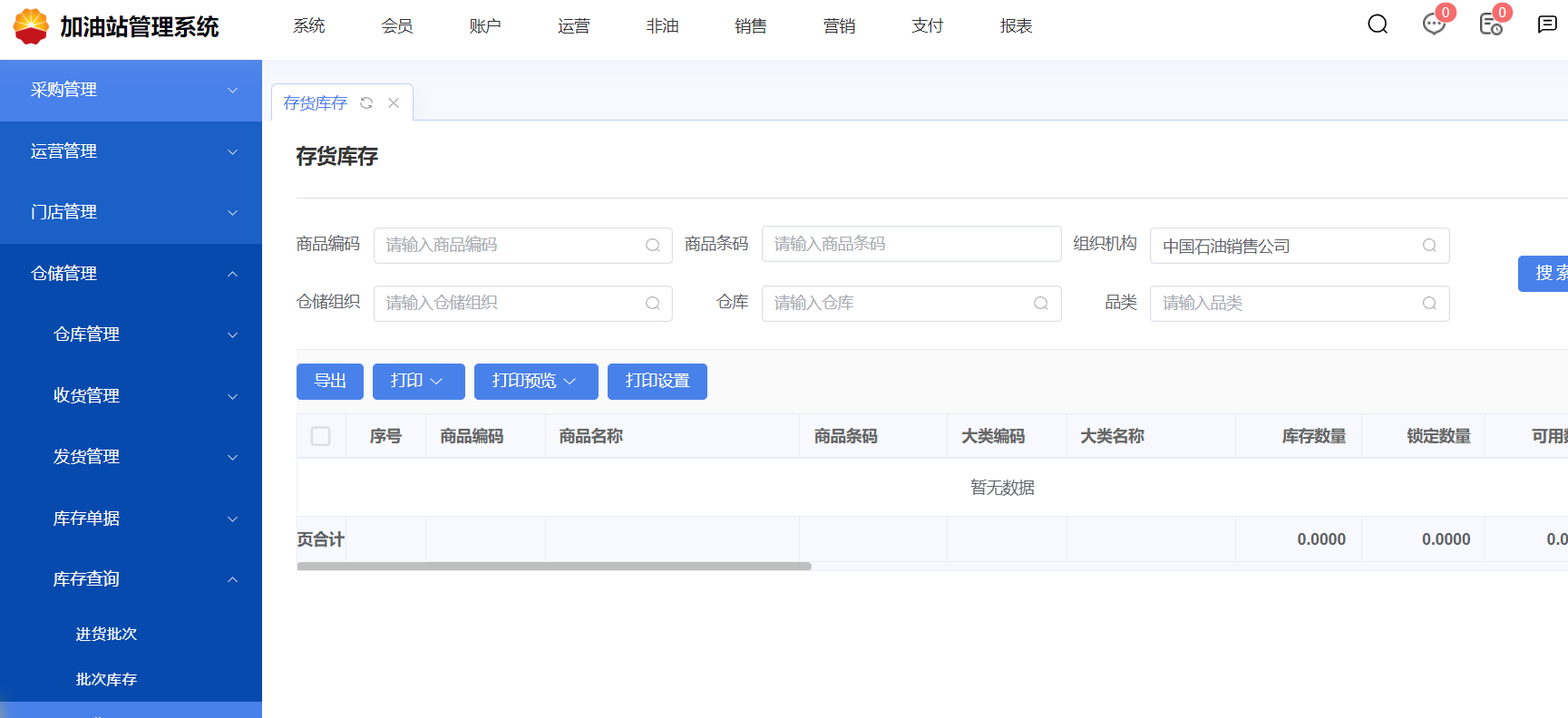Click the 商品条码 input field
The width and height of the screenshot is (1568, 718).
(x=911, y=245)
